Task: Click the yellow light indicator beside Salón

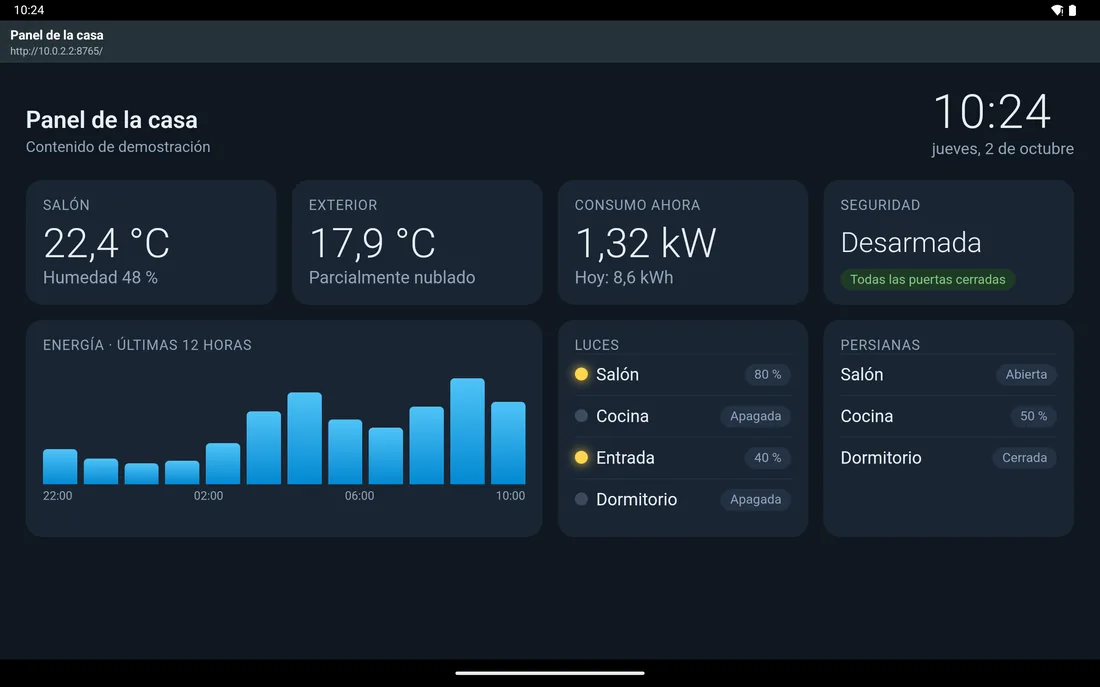Action: point(581,374)
